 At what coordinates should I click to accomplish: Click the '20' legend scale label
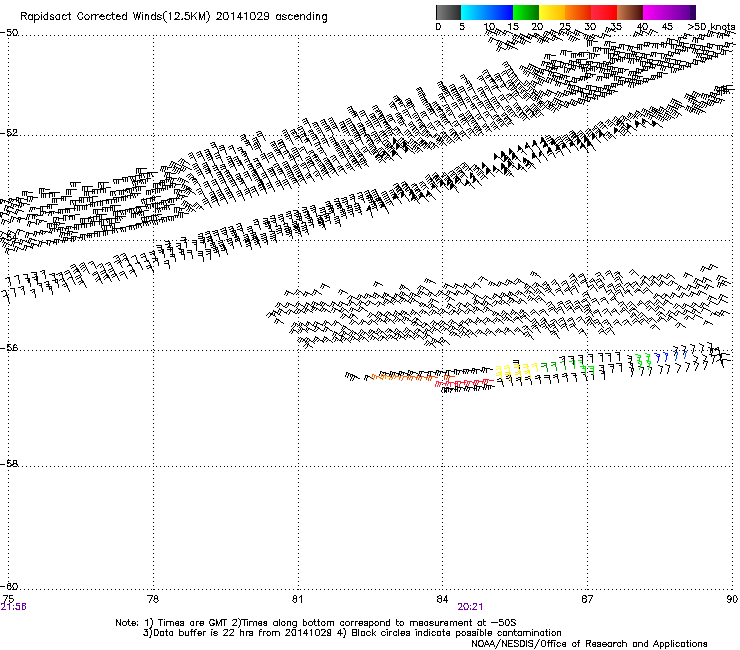pos(537,27)
